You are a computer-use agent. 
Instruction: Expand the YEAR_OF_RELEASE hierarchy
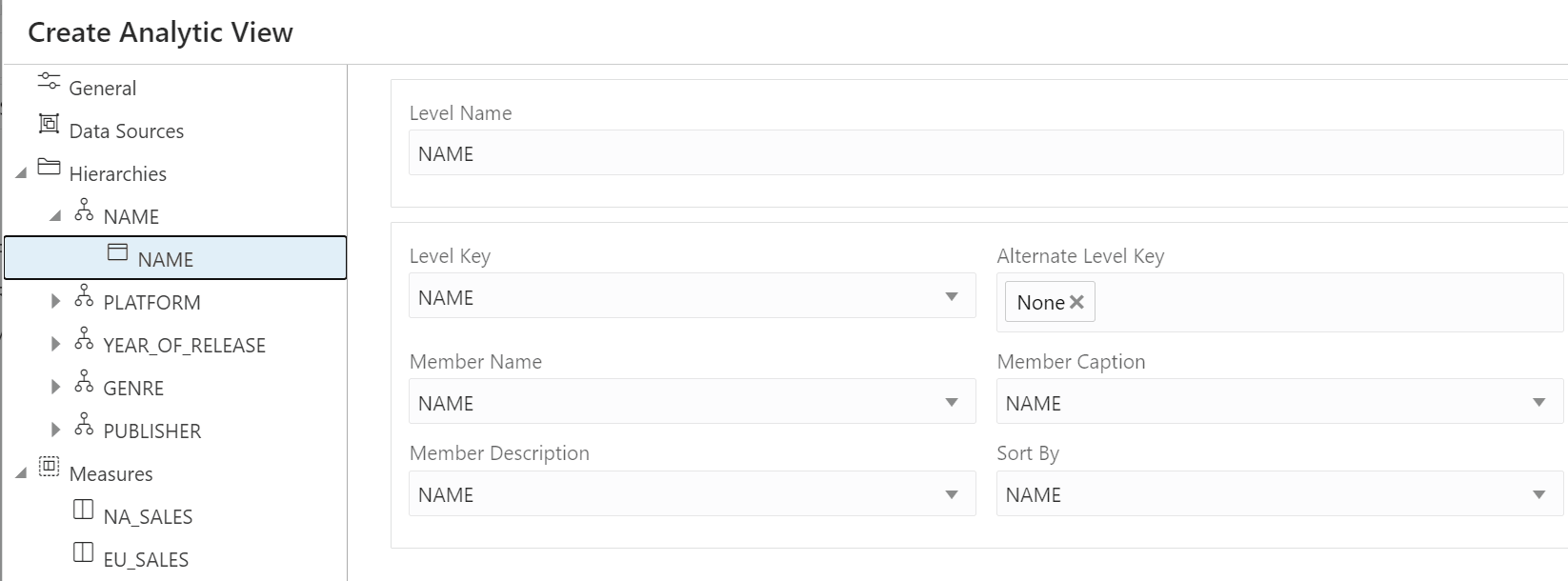coord(55,343)
